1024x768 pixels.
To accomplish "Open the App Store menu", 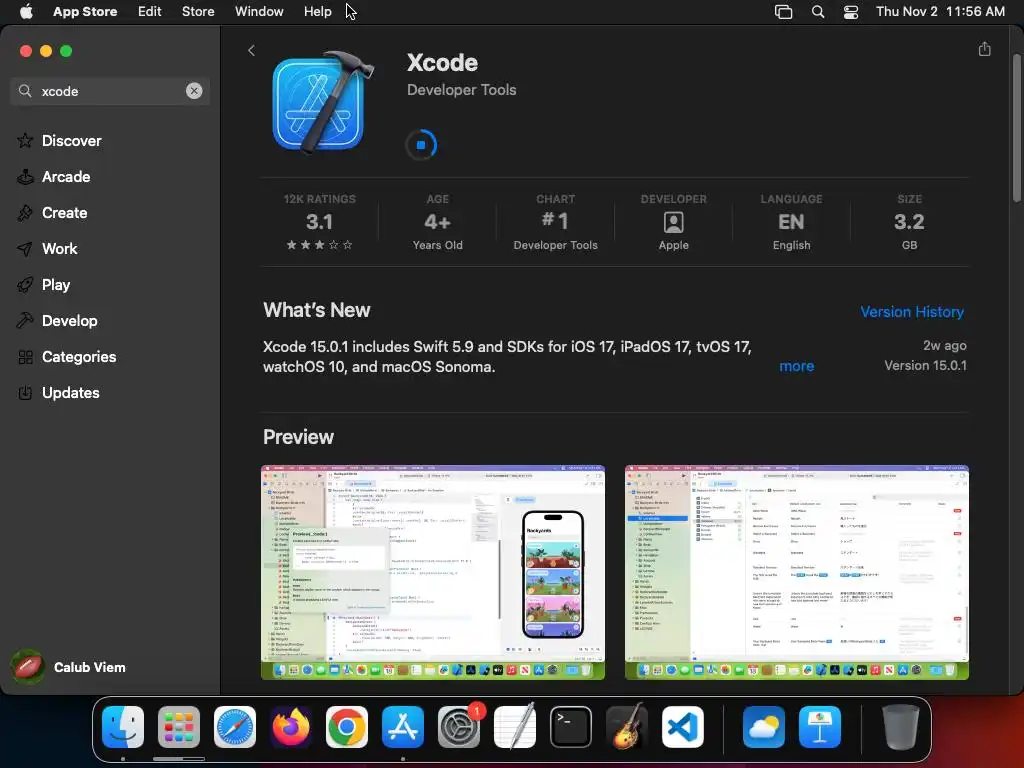I will tap(85, 11).
